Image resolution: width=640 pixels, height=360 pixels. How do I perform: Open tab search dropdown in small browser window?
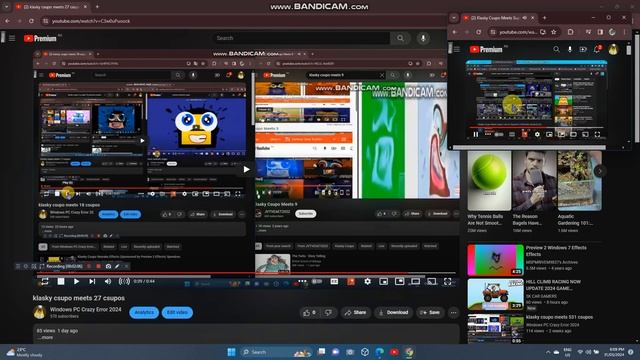pos(454,18)
